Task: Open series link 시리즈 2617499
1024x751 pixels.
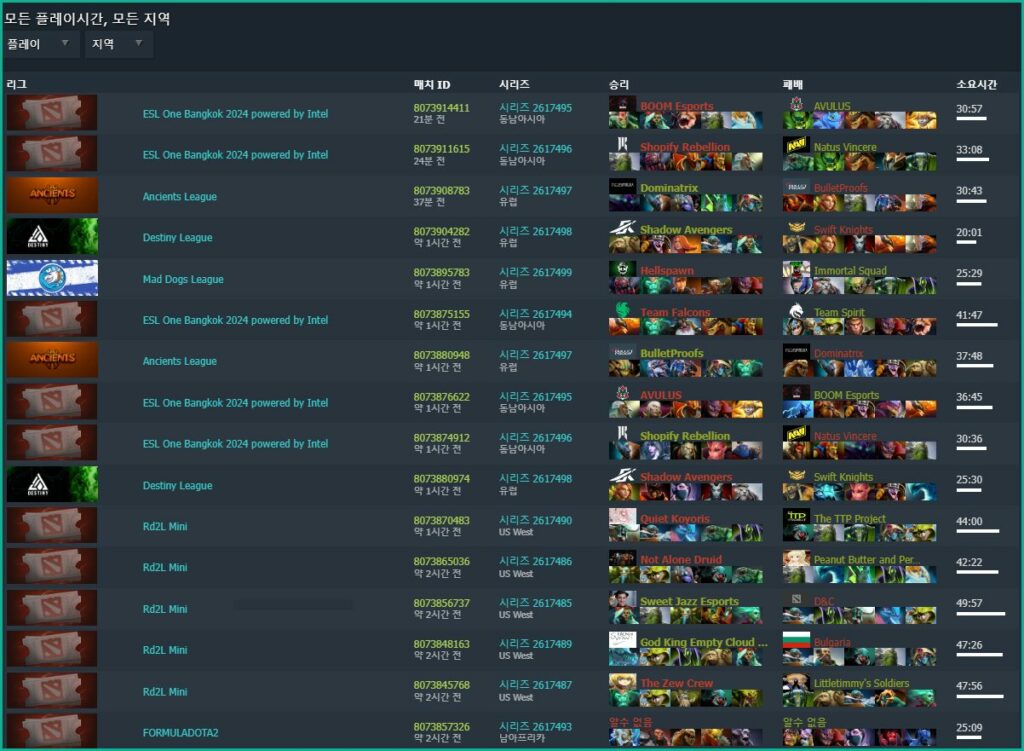Action: pyautogui.click(x=536, y=272)
